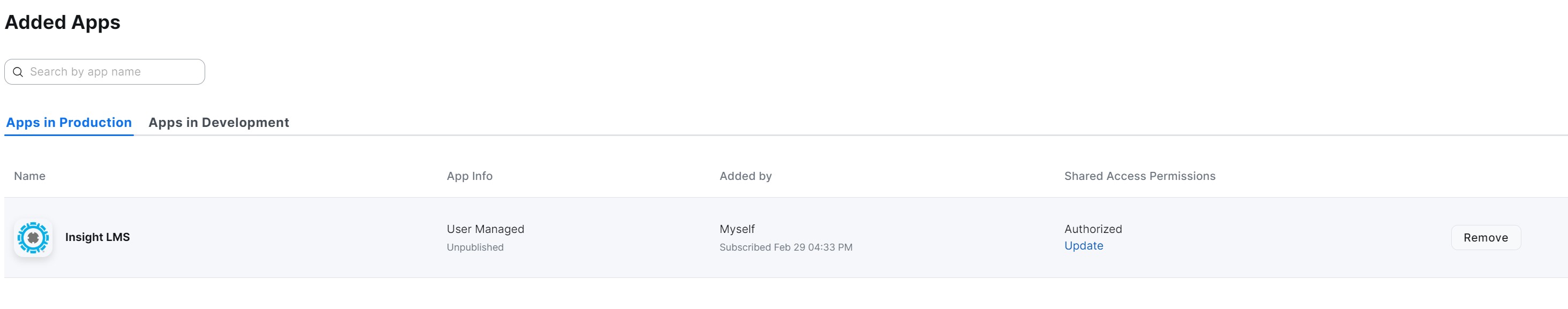Click the Name column header
1568x309 pixels.
(30, 176)
